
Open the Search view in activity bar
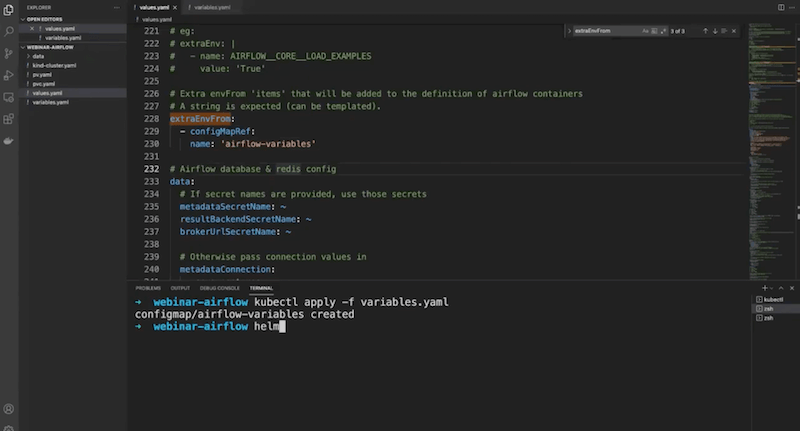(x=9, y=31)
